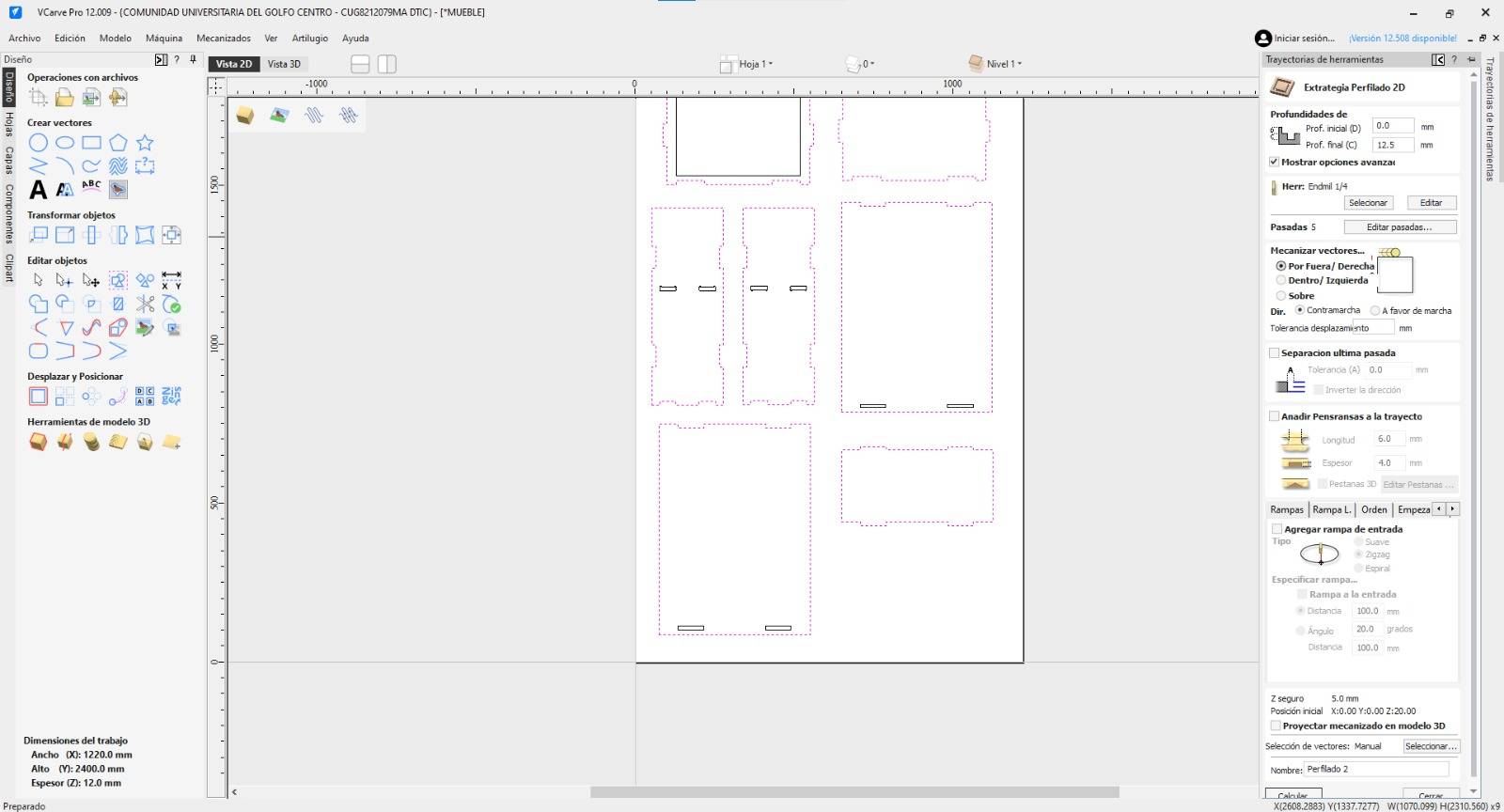Open the Mecanizados menu
The width and height of the screenshot is (1504, 812).
click(x=224, y=39)
